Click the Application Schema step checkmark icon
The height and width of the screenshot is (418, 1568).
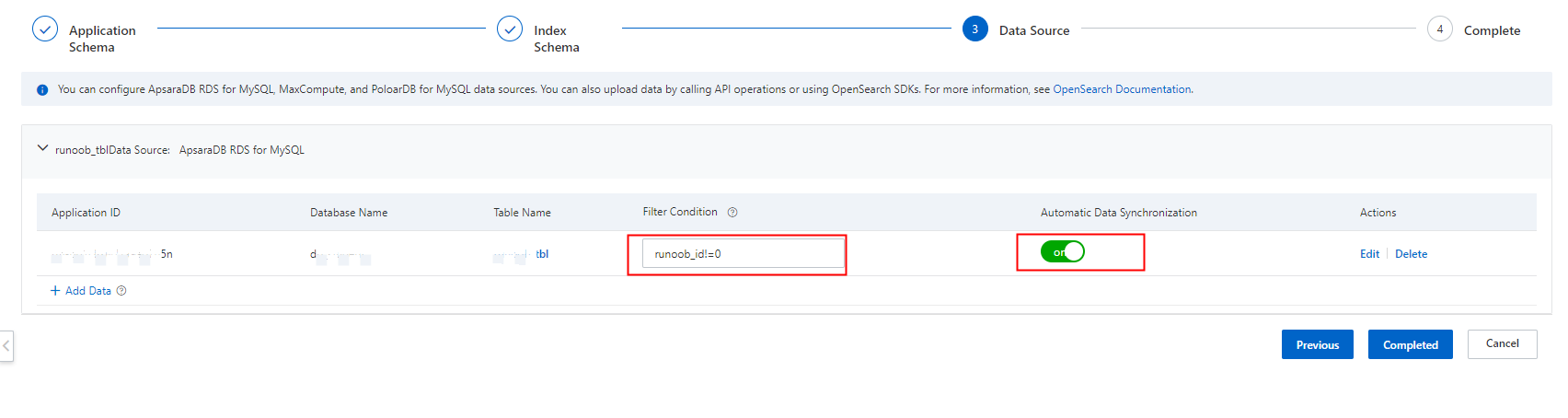pos(45,29)
